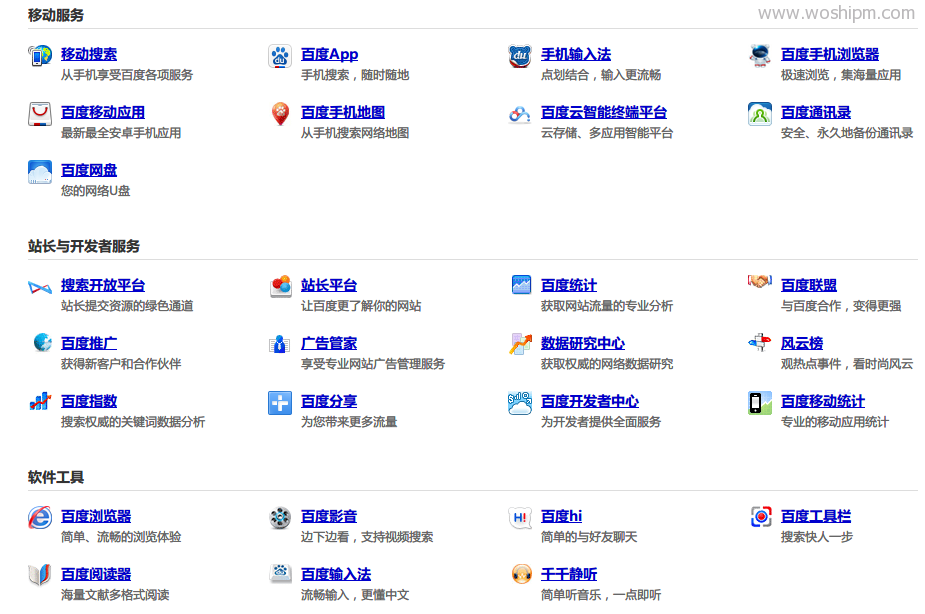Go to the 百度统计 link

point(569,285)
